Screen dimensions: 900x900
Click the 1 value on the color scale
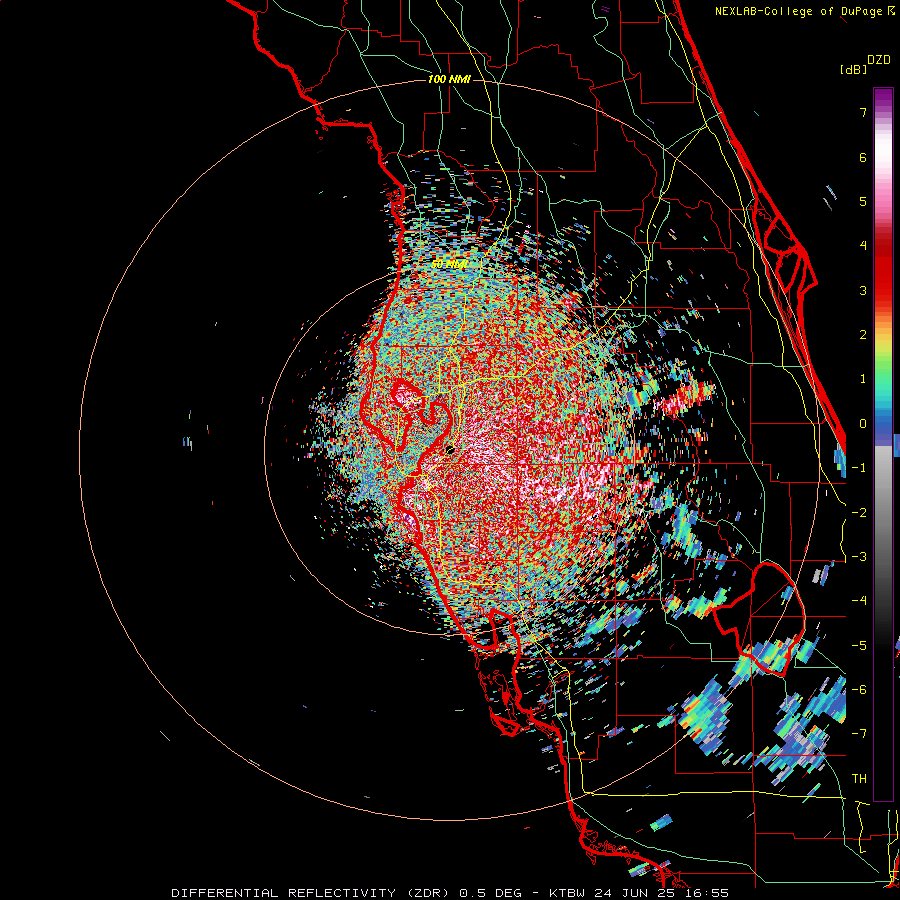coord(863,379)
